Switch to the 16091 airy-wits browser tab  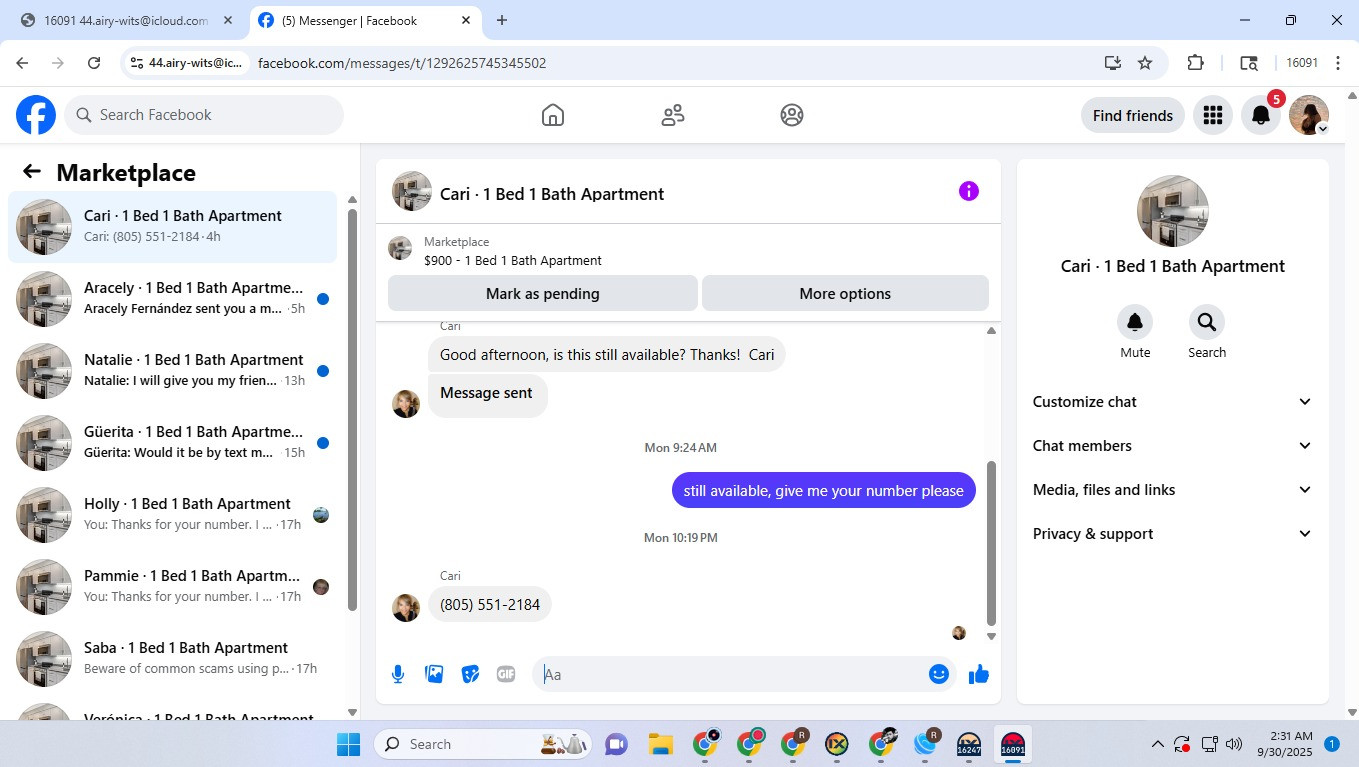(x=126, y=20)
